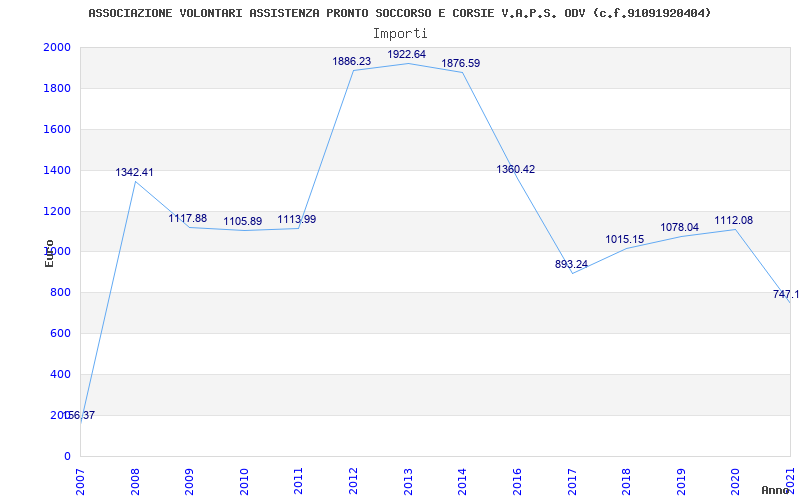Click the association chart title text
The width and height of the screenshot is (800, 500).
[399, 13]
